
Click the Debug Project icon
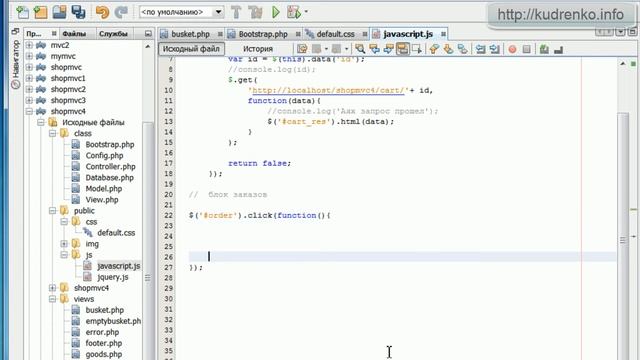(x=294, y=12)
